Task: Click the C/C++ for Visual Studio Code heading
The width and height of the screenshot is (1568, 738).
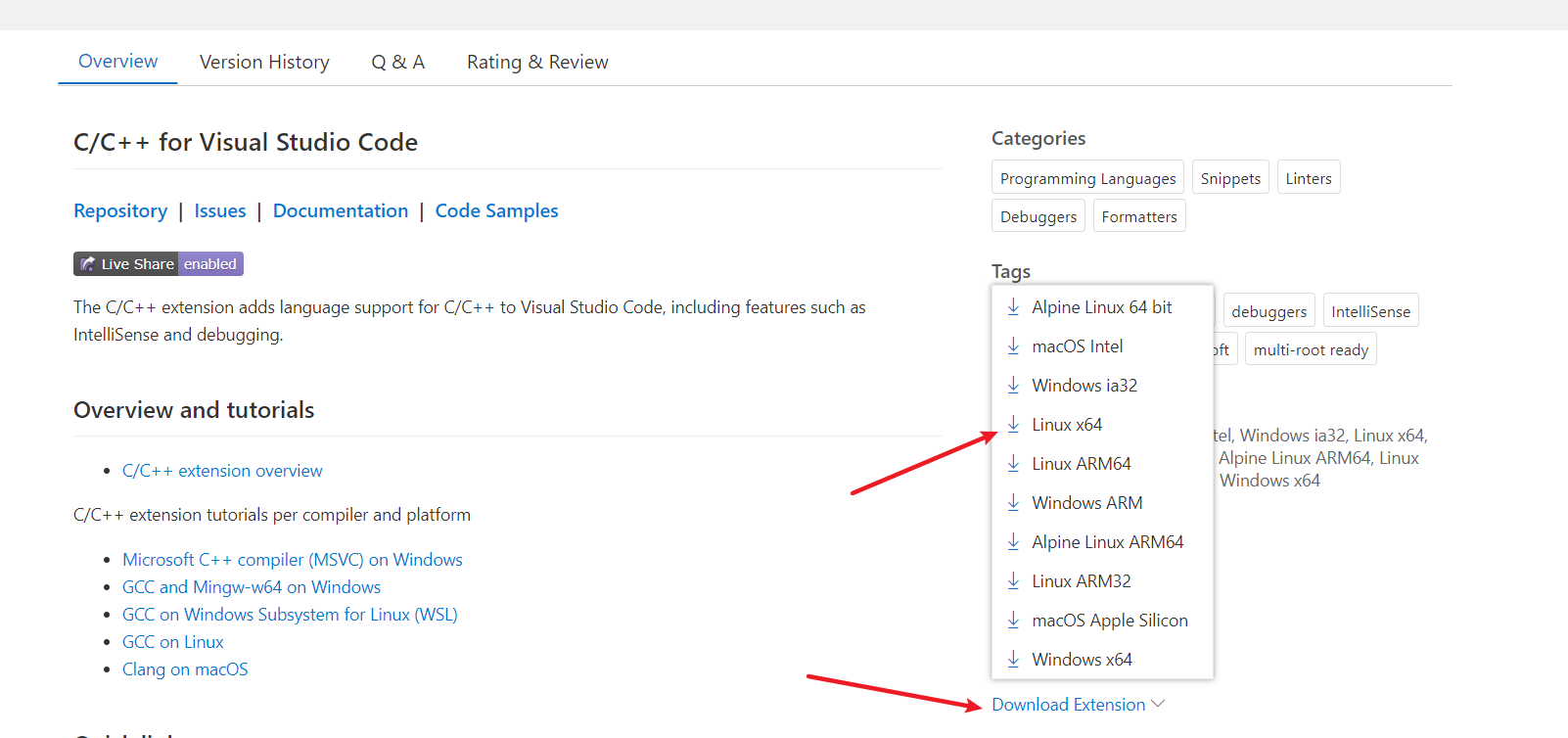Action: point(246,143)
